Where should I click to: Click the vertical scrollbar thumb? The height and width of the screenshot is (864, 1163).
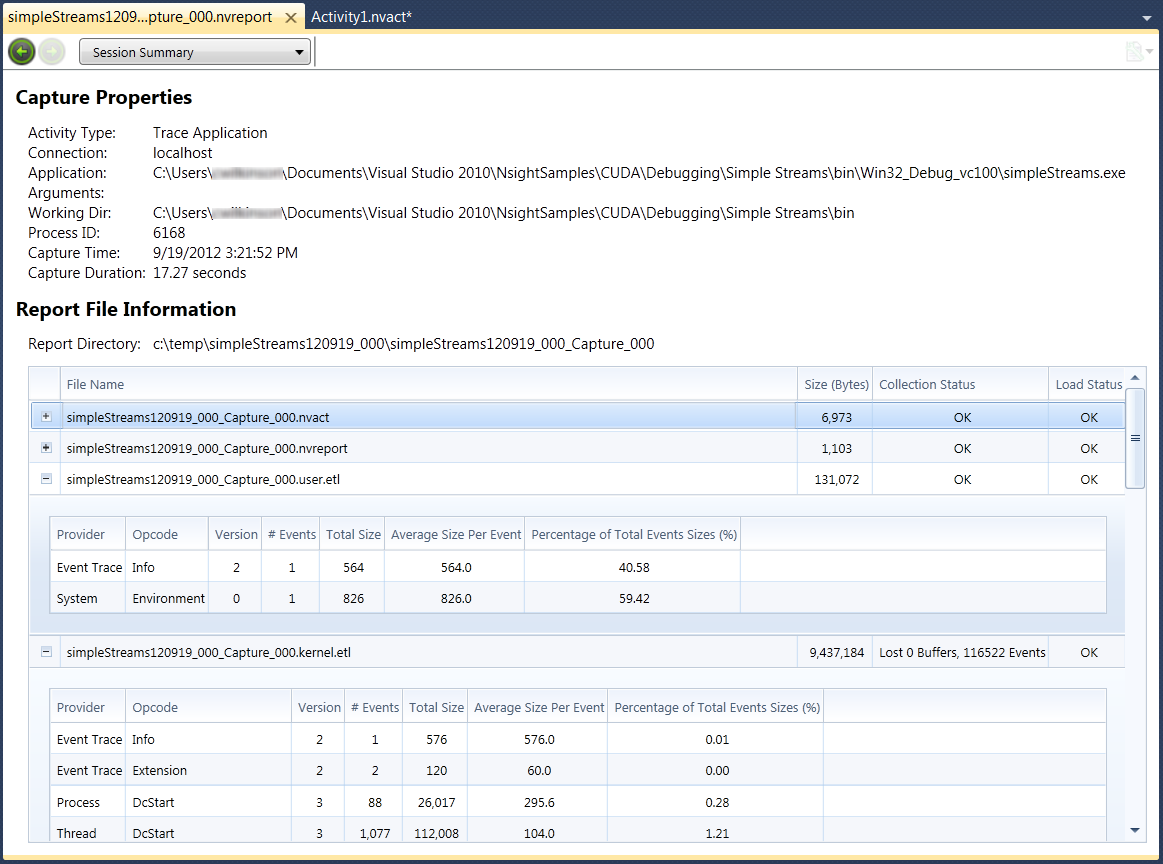(x=1135, y=438)
